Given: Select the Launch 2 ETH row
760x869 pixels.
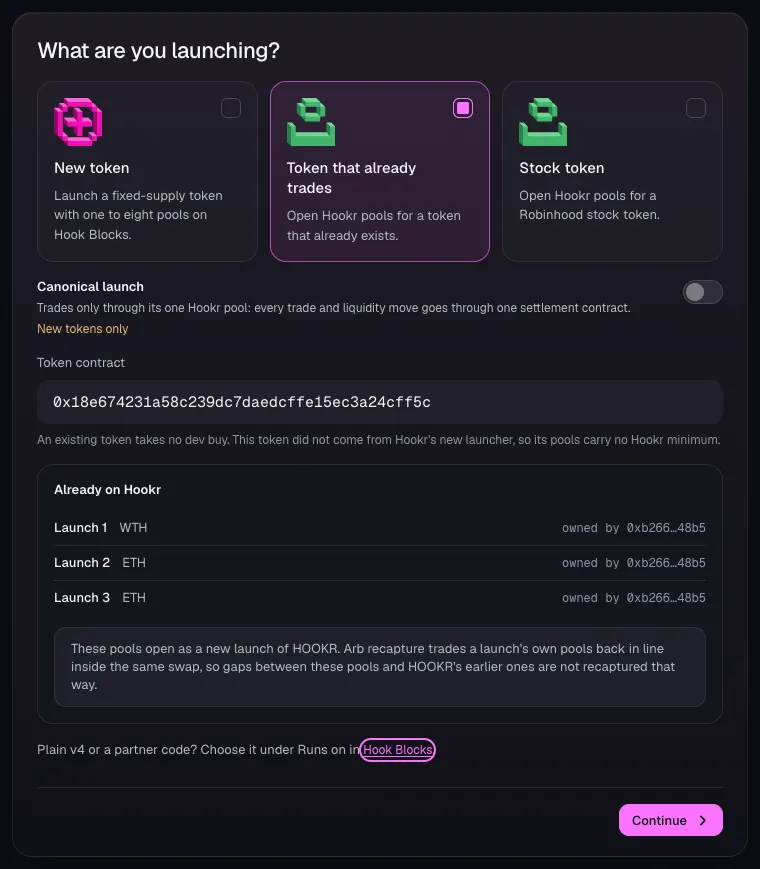Looking at the screenshot, I should 380,563.
